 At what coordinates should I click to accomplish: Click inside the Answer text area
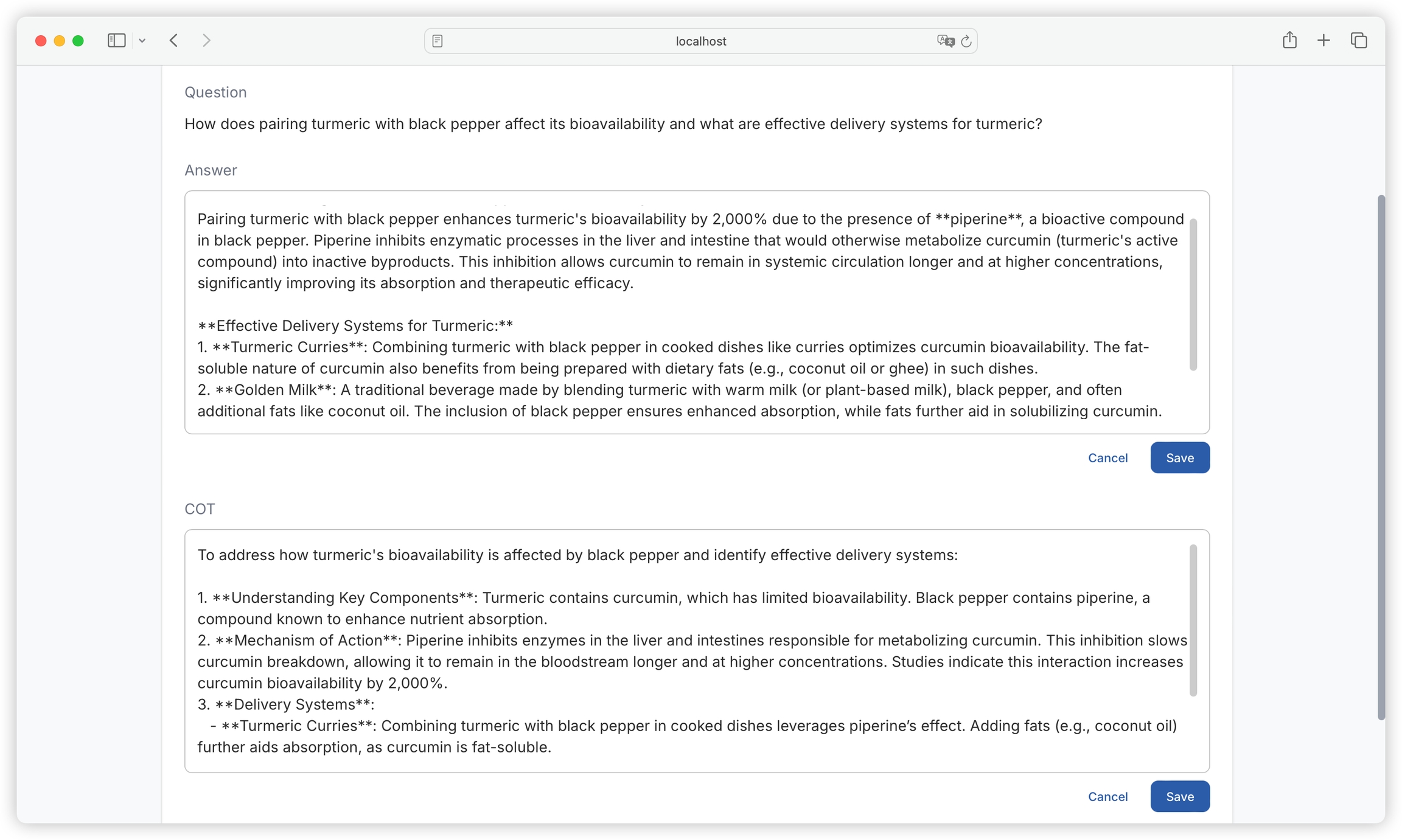click(x=688, y=304)
